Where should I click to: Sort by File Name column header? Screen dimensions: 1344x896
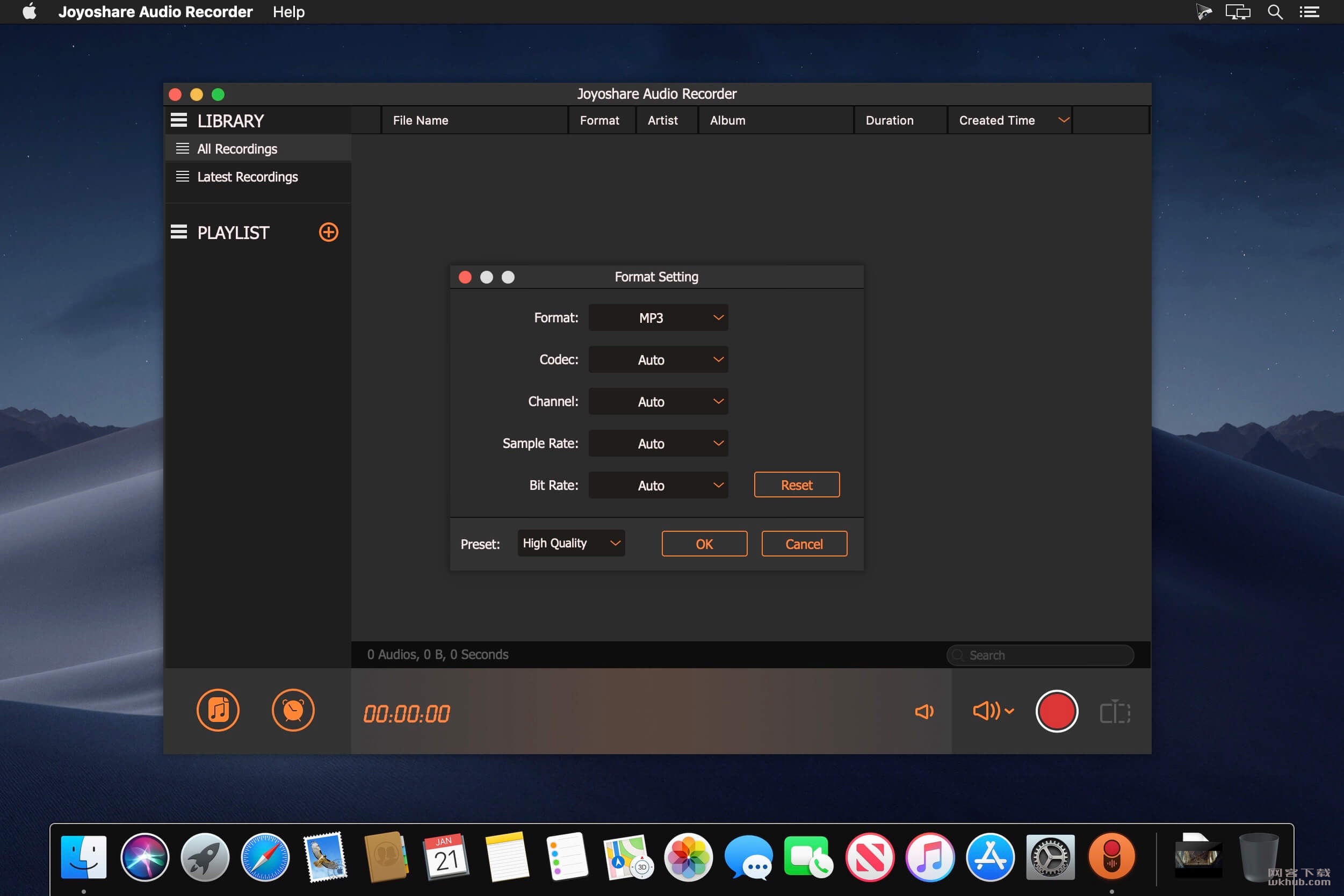pyautogui.click(x=474, y=120)
